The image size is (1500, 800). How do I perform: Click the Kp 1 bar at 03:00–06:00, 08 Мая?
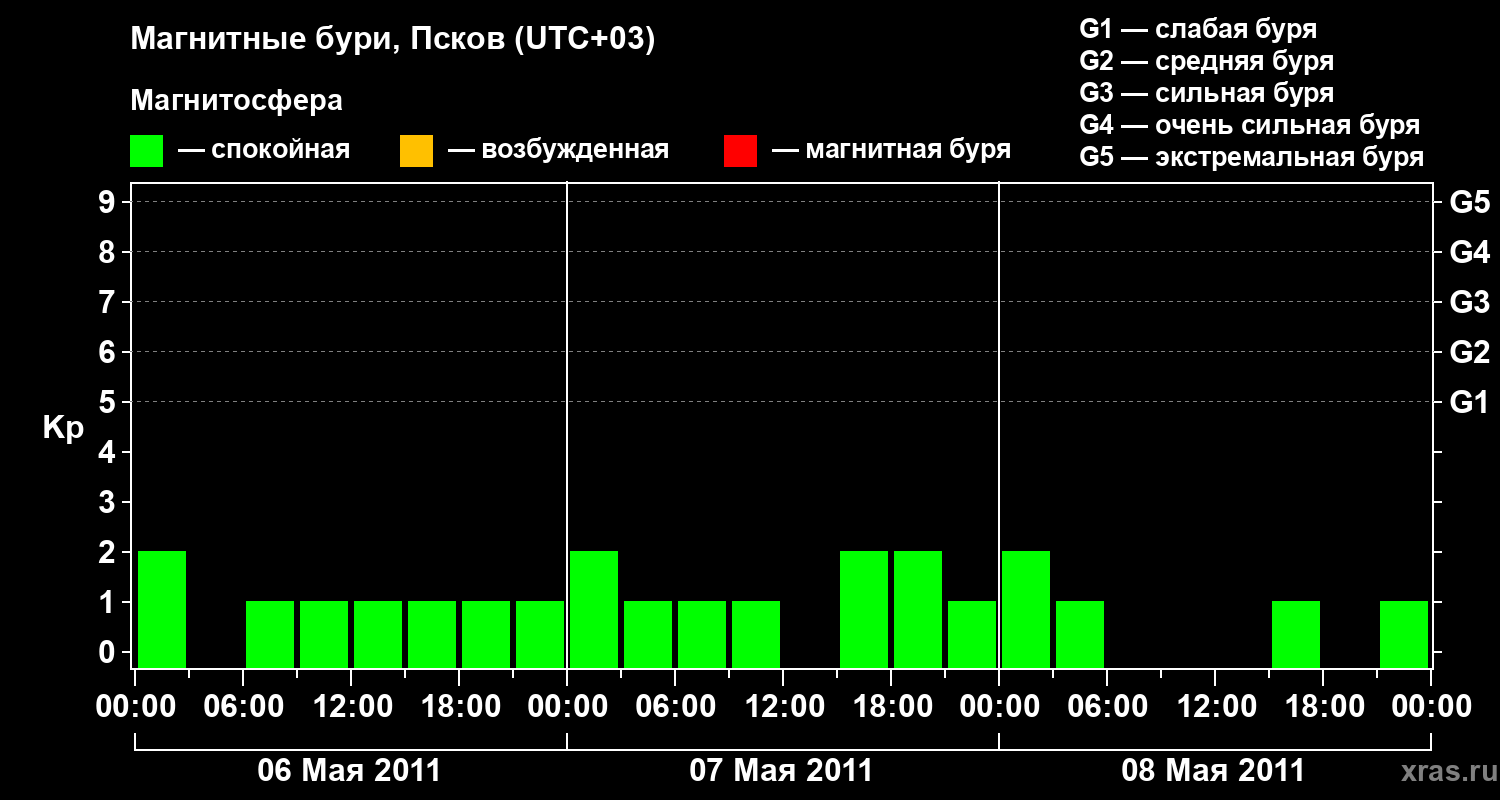click(x=1080, y=634)
